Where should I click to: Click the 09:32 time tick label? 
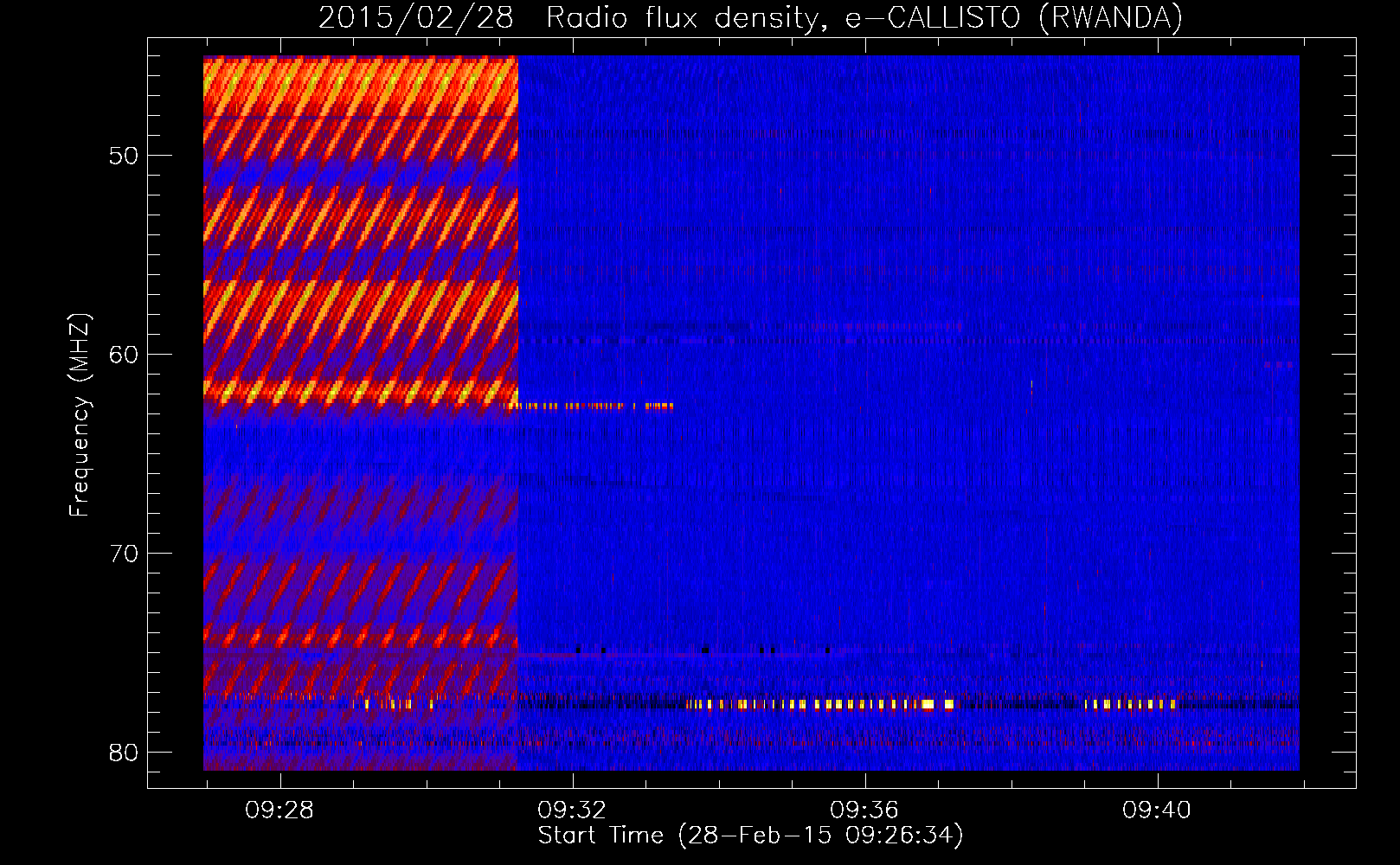(572, 811)
